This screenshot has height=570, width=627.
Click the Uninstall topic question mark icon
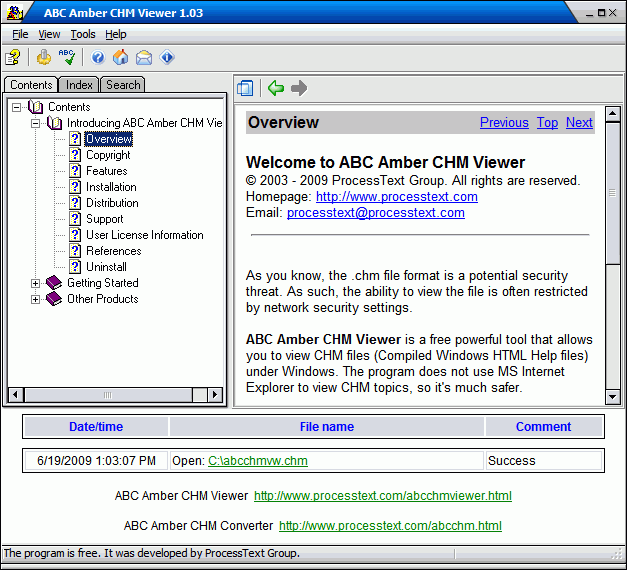75,267
